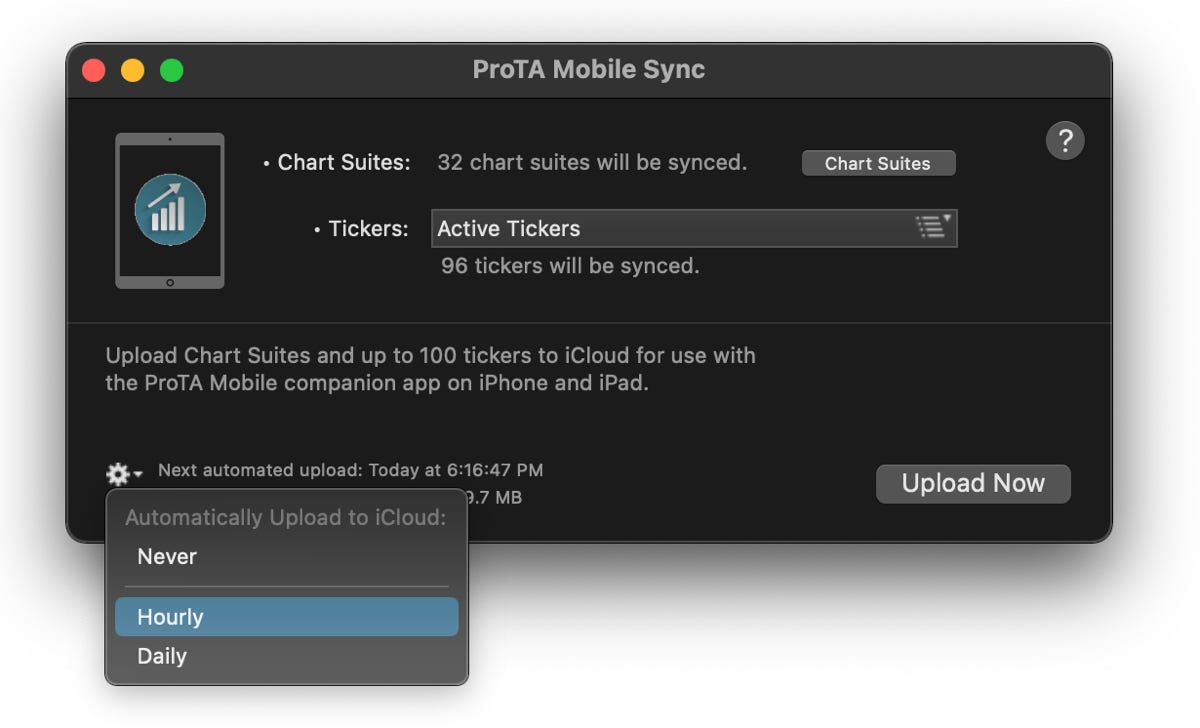Open the help question mark button
The width and height of the screenshot is (1200, 728).
click(1065, 140)
